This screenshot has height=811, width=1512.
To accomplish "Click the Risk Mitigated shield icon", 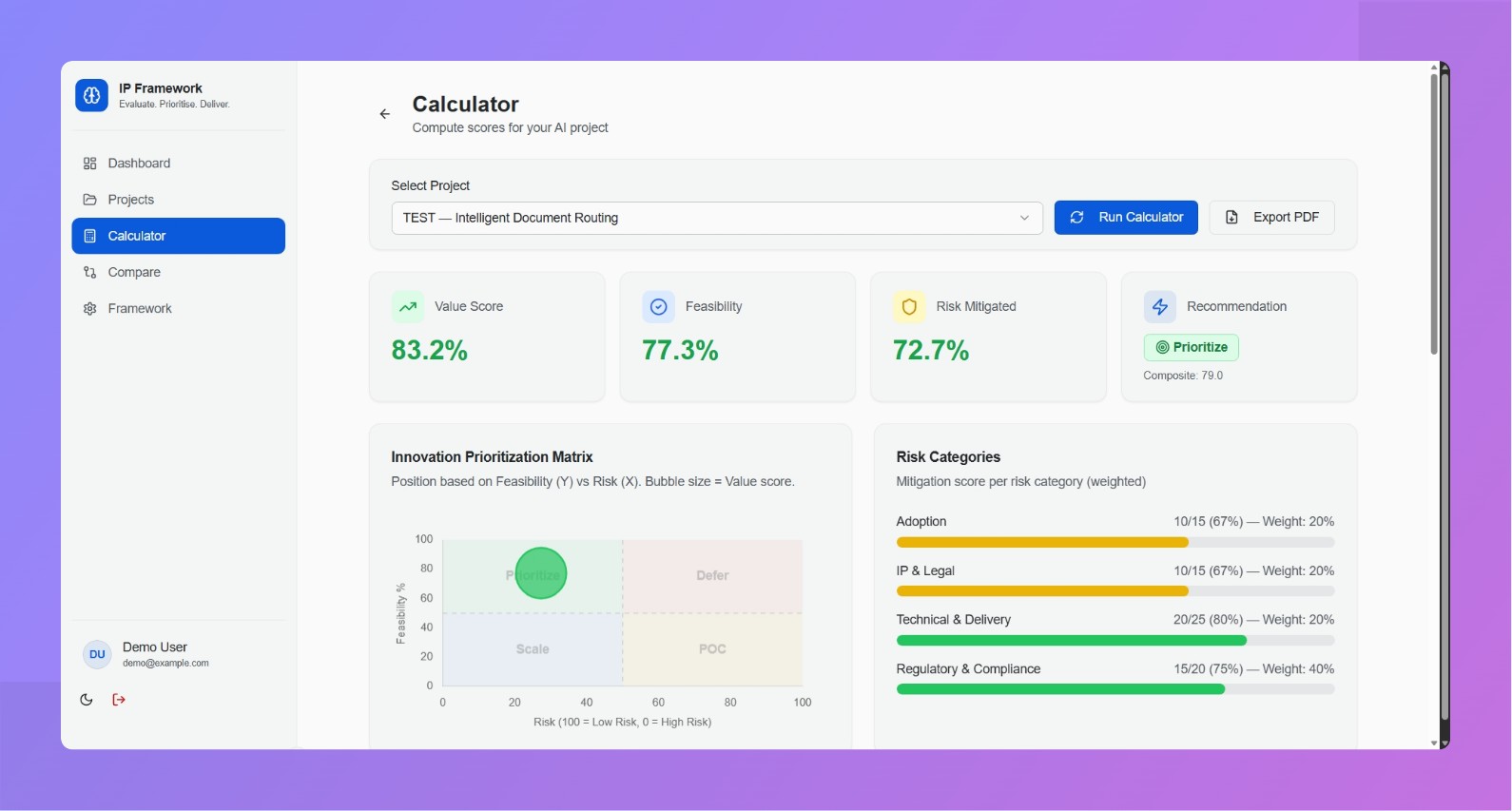I will [x=909, y=307].
